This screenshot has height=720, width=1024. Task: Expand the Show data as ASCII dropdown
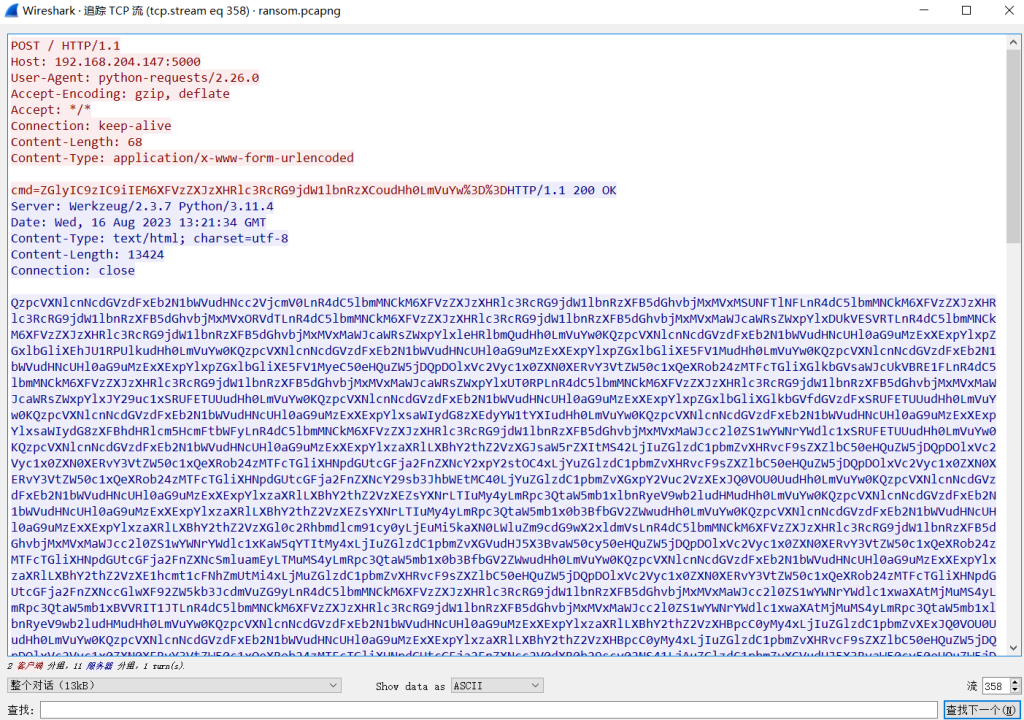[x=495, y=686]
